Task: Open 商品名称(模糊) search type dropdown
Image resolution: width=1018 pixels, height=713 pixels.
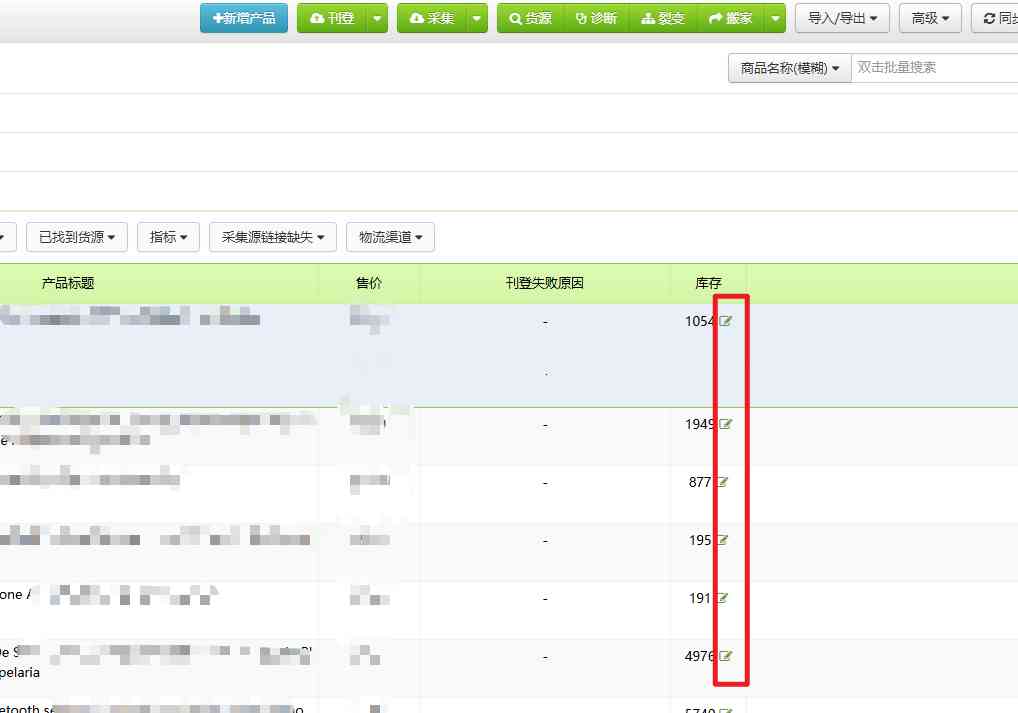Action: (x=790, y=68)
